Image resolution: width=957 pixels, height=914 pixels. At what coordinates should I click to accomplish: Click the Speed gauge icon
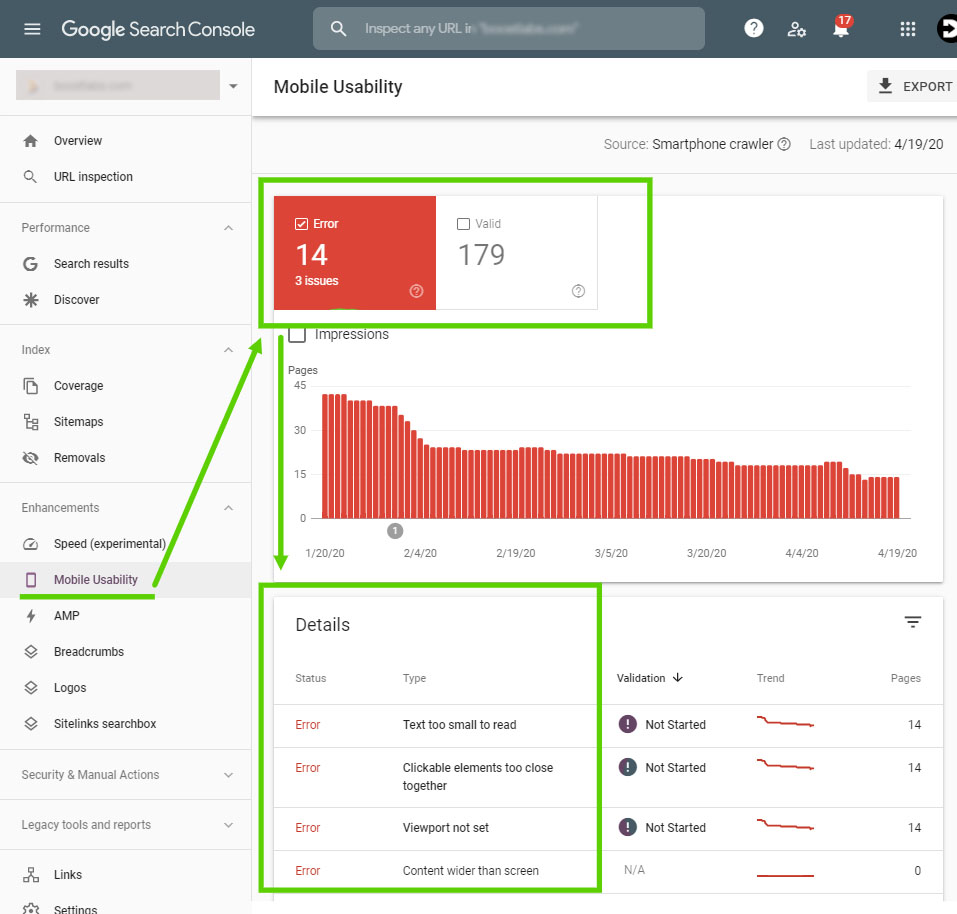click(31, 544)
